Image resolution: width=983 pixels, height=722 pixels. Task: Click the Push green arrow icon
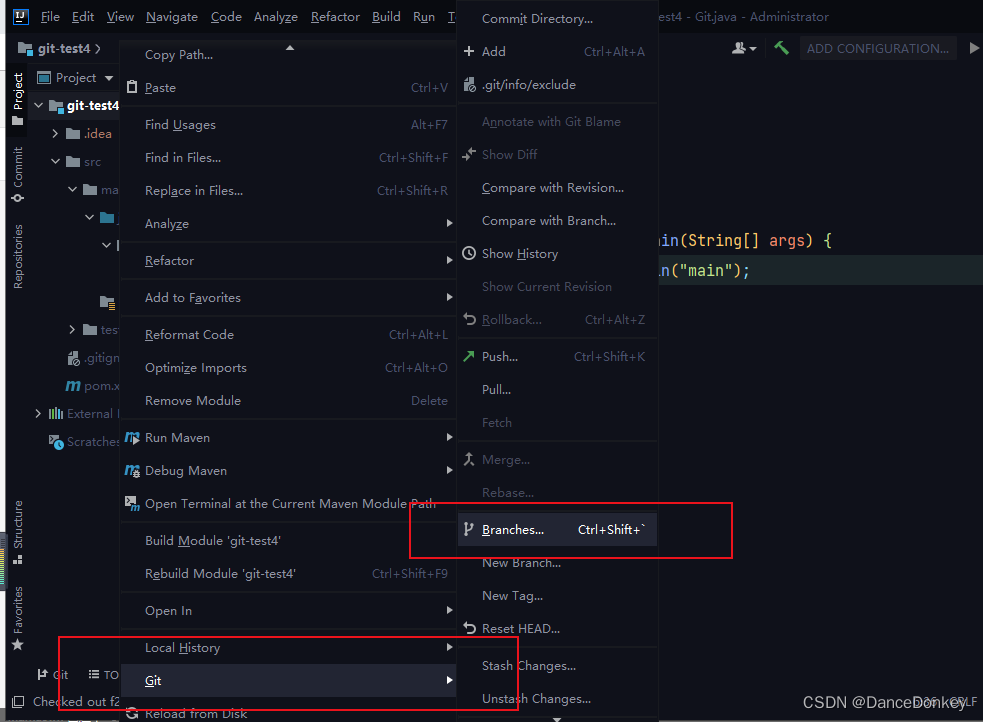(x=469, y=356)
